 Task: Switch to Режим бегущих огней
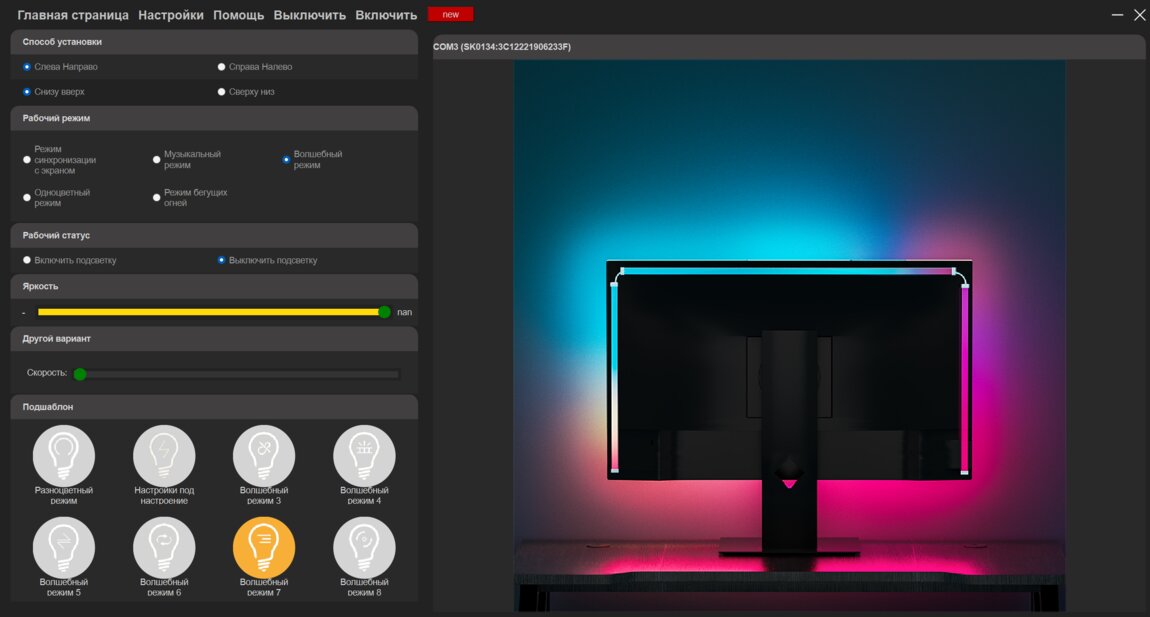157,197
